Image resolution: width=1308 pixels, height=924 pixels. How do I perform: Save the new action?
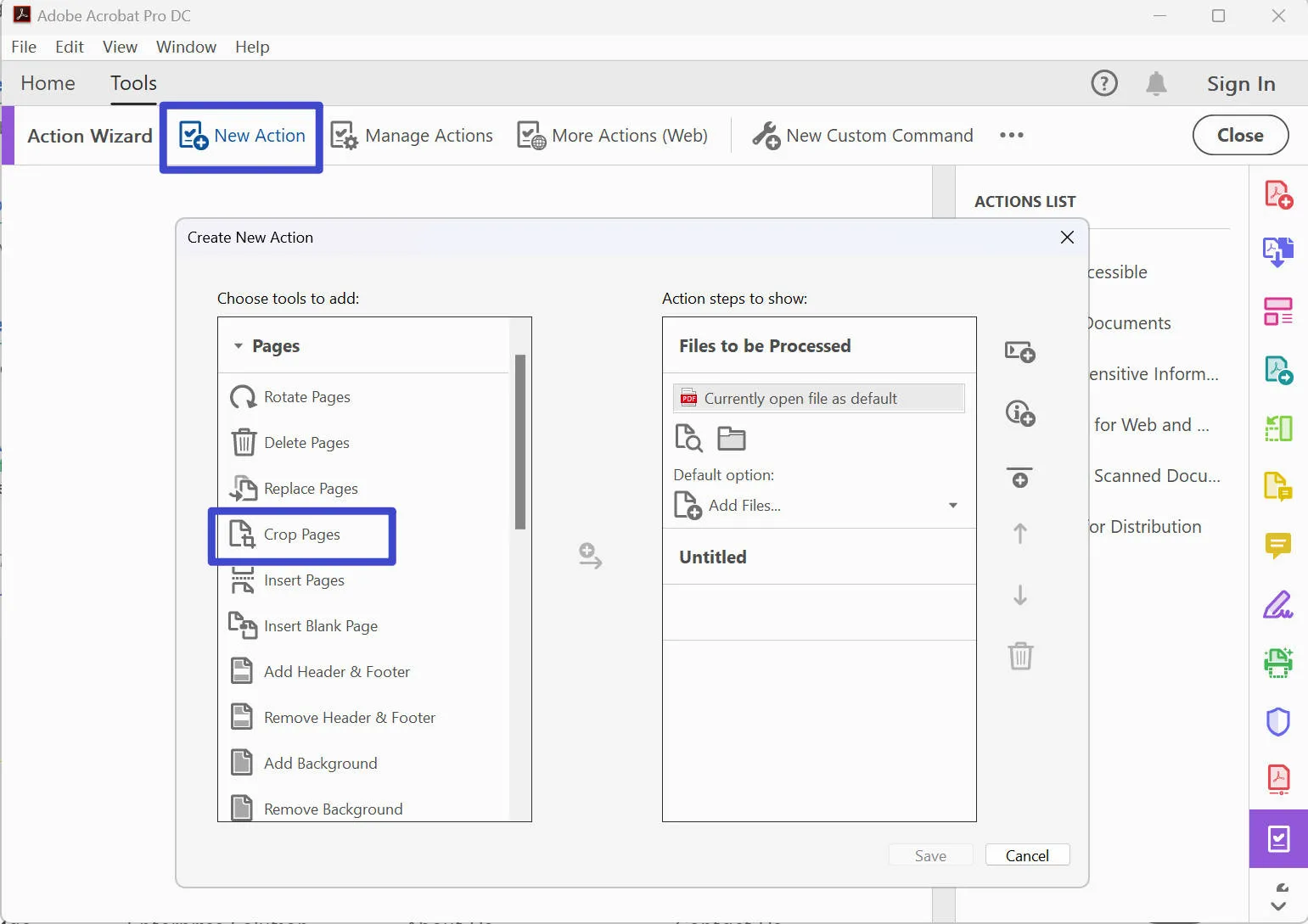[x=929, y=854]
